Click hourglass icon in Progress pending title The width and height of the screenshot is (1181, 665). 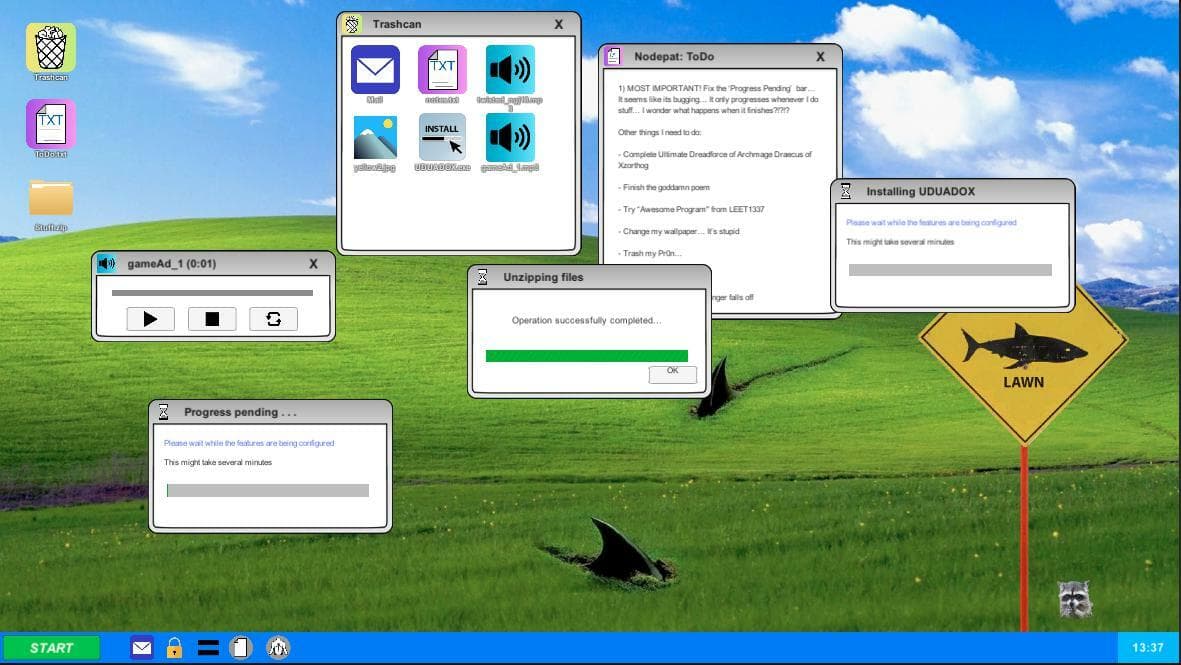163,412
